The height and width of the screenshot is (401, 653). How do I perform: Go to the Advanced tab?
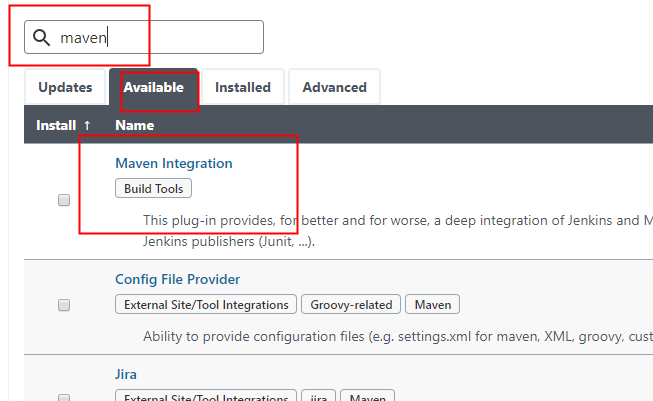334,87
